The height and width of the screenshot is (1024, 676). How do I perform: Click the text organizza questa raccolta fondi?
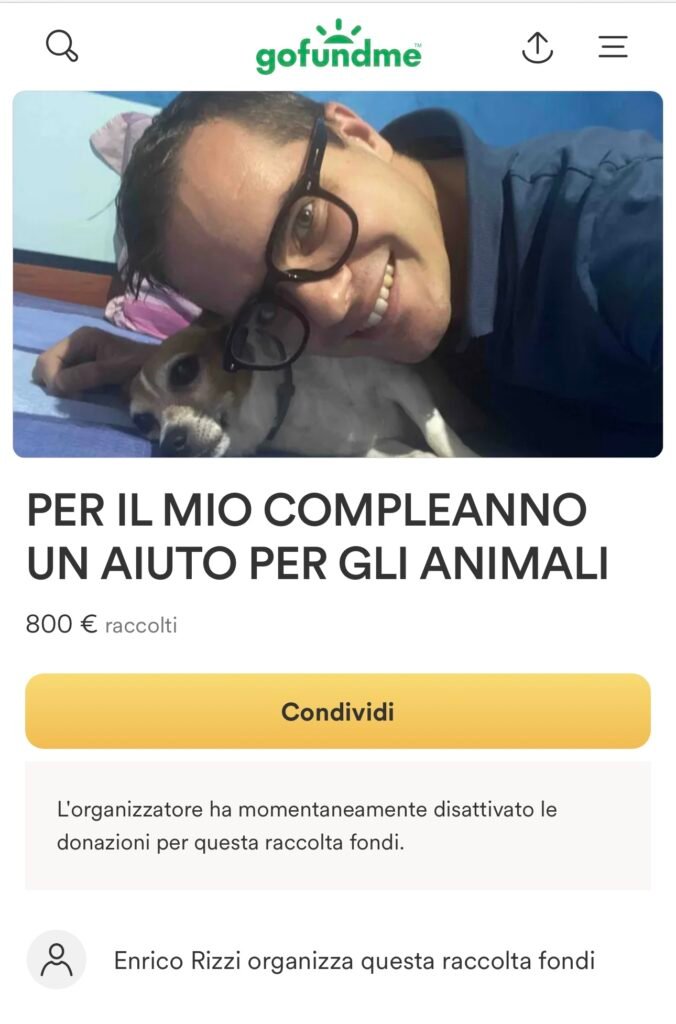[421, 961]
